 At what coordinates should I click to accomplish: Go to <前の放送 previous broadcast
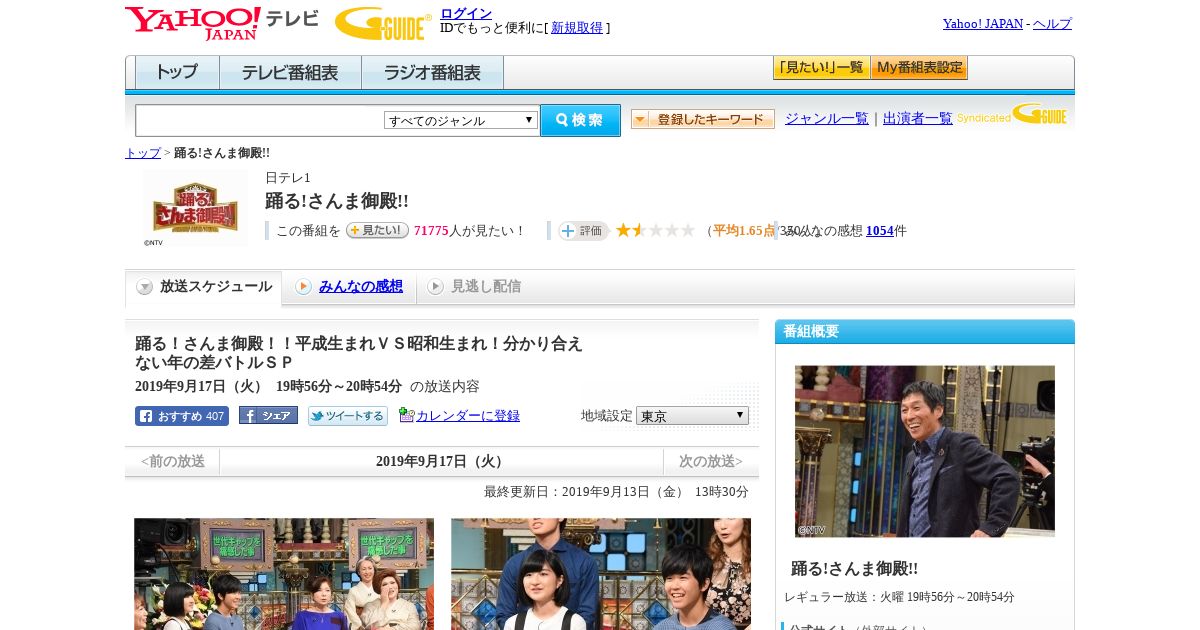pos(173,461)
